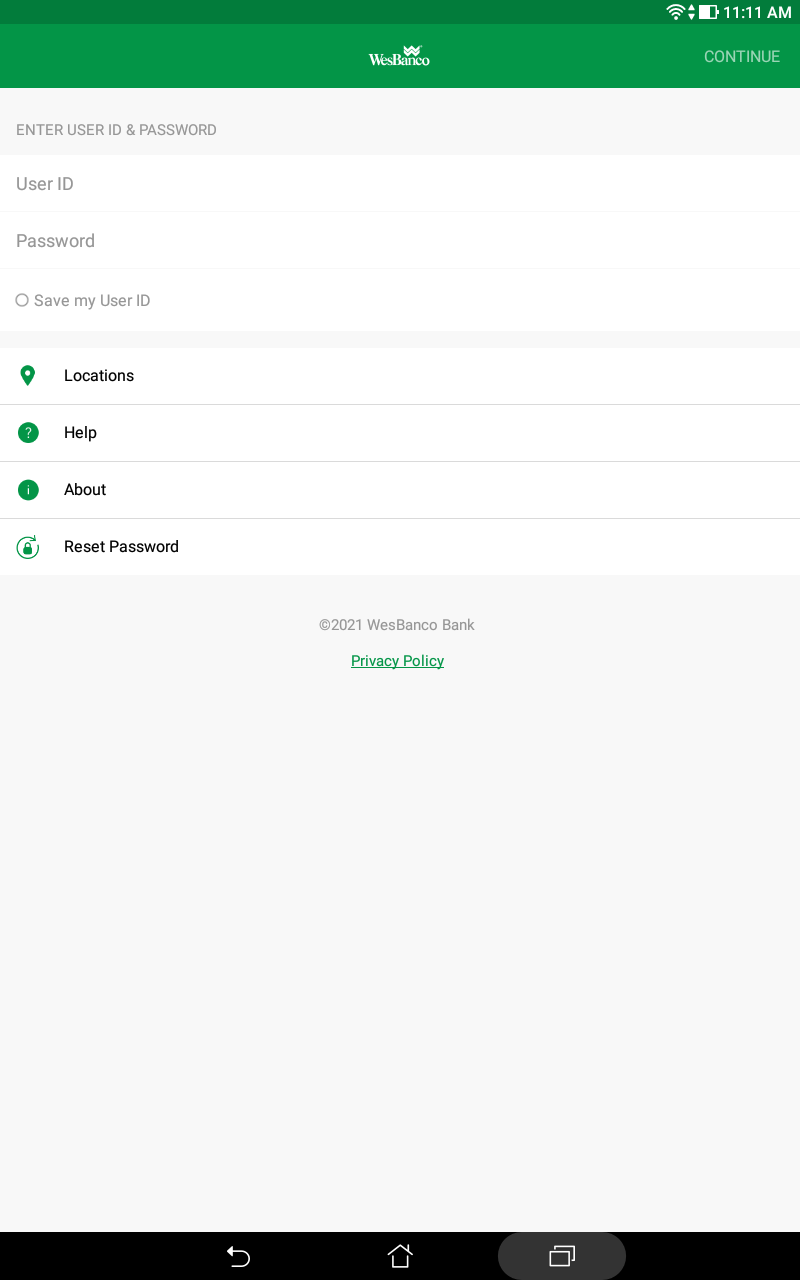
Task: Open the About menu item
Action: pyautogui.click(x=400, y=490)
